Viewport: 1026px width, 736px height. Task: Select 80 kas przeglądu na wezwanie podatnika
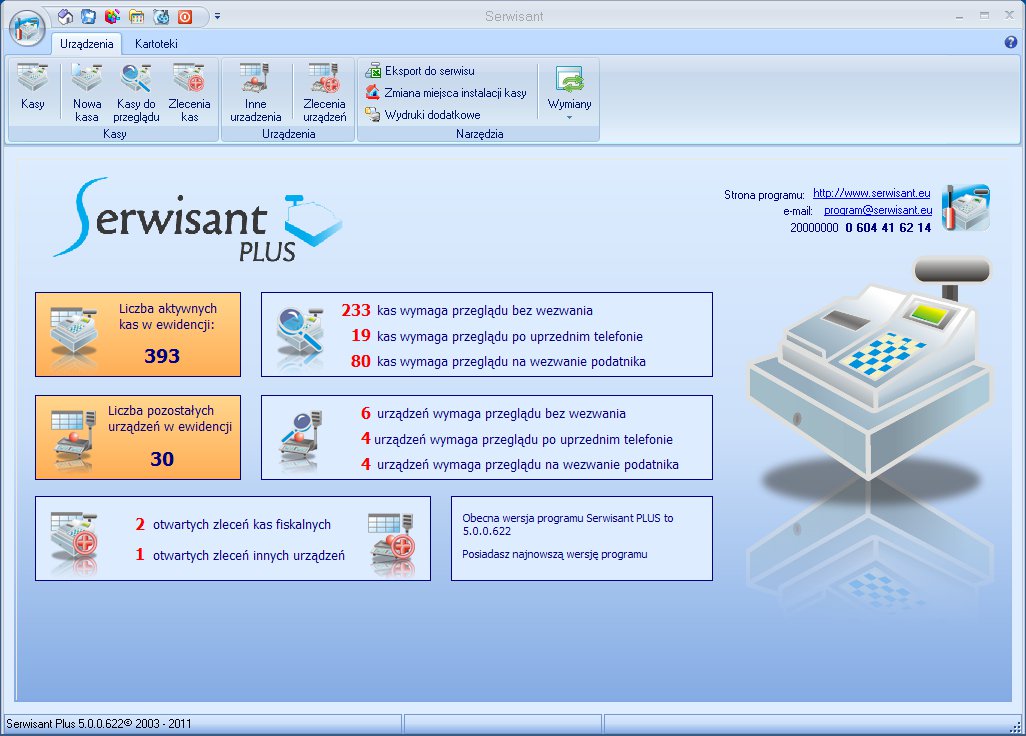(498, 361)
